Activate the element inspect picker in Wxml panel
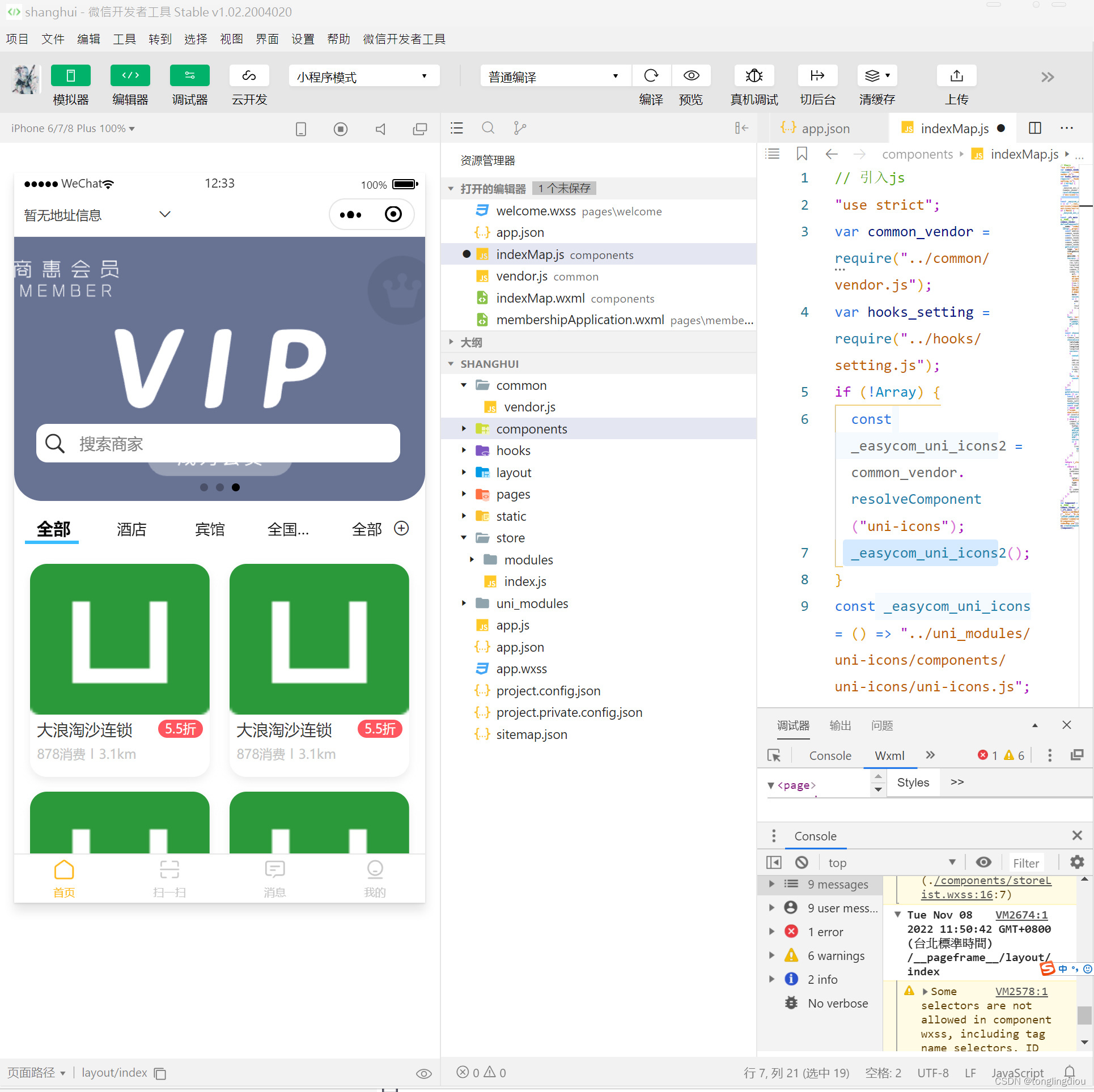This screenshot has height=1092, width=1094. [774, 755]
